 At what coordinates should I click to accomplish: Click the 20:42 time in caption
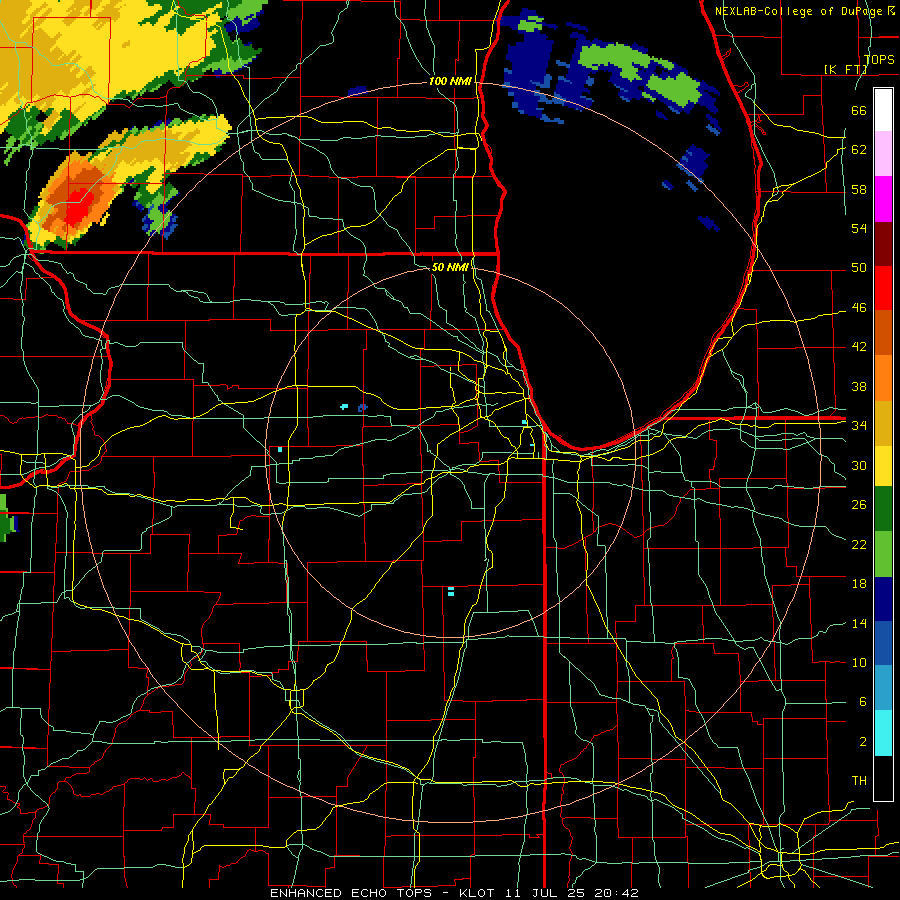point(616,893)
